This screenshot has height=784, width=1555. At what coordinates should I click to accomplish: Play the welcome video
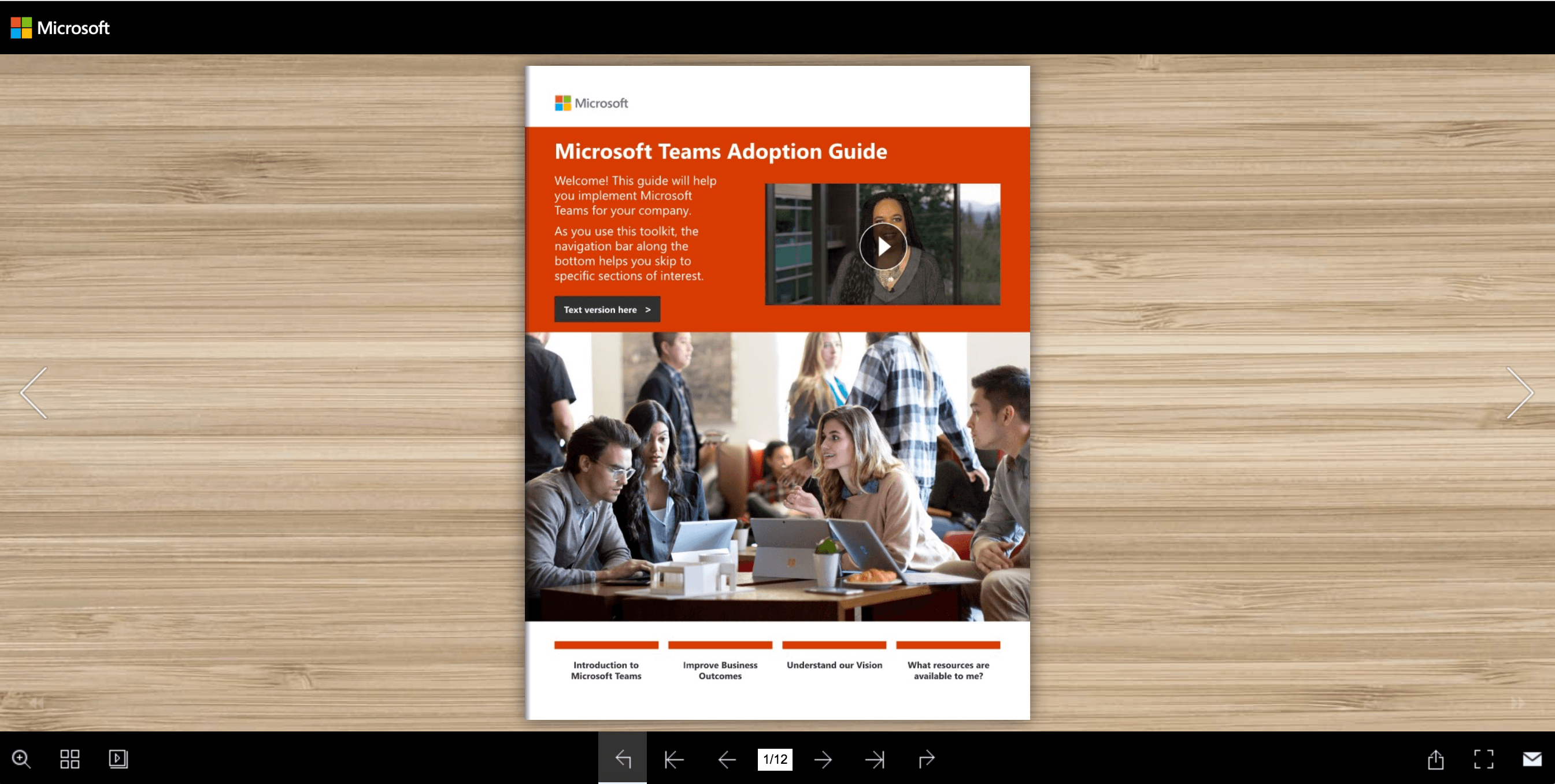coord(883,246)
